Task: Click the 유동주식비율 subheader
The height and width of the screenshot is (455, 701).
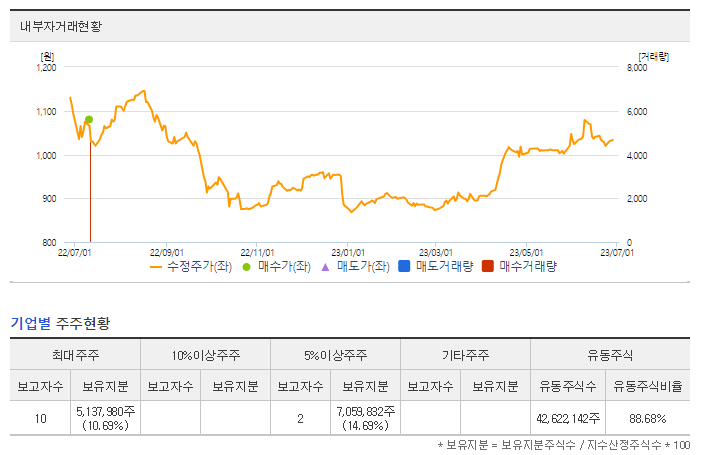Action: (x=648, y=386)
